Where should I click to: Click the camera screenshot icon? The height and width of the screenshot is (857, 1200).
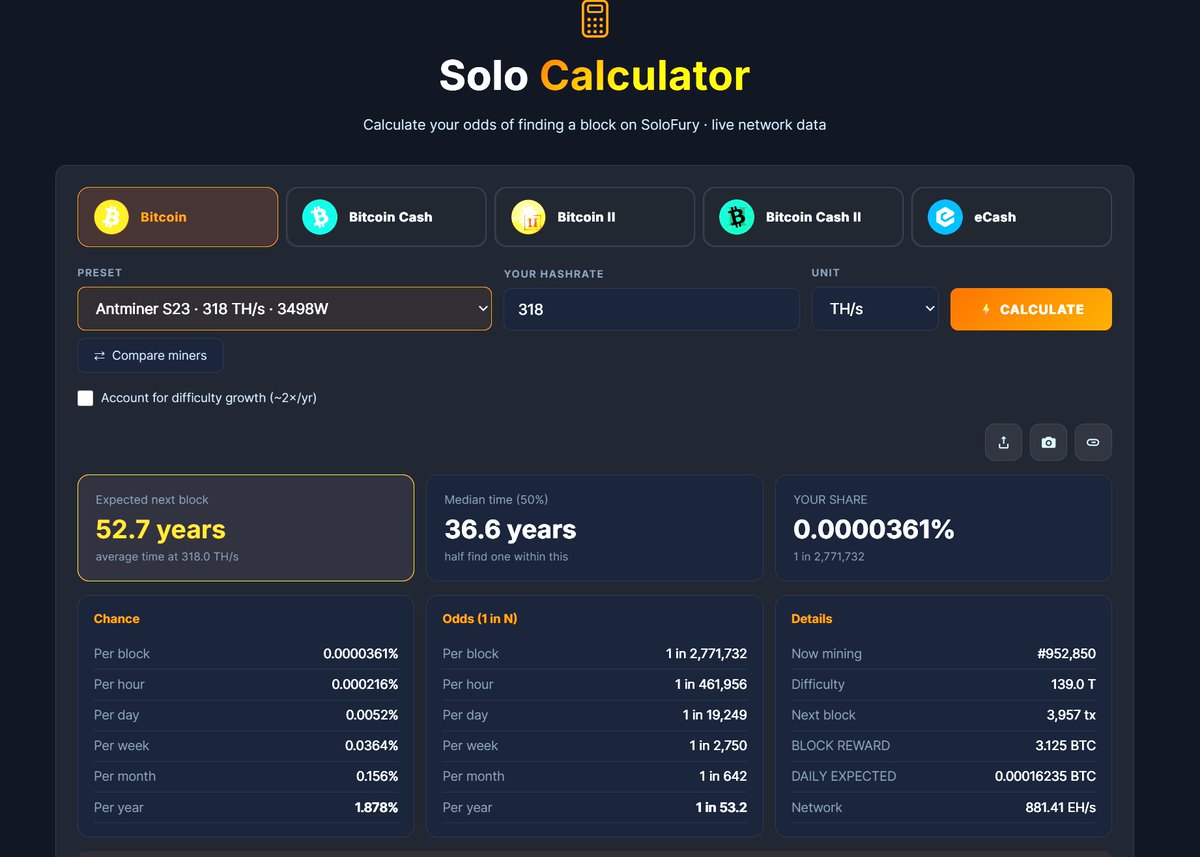pyautogui.click(x=1048, y=442)
